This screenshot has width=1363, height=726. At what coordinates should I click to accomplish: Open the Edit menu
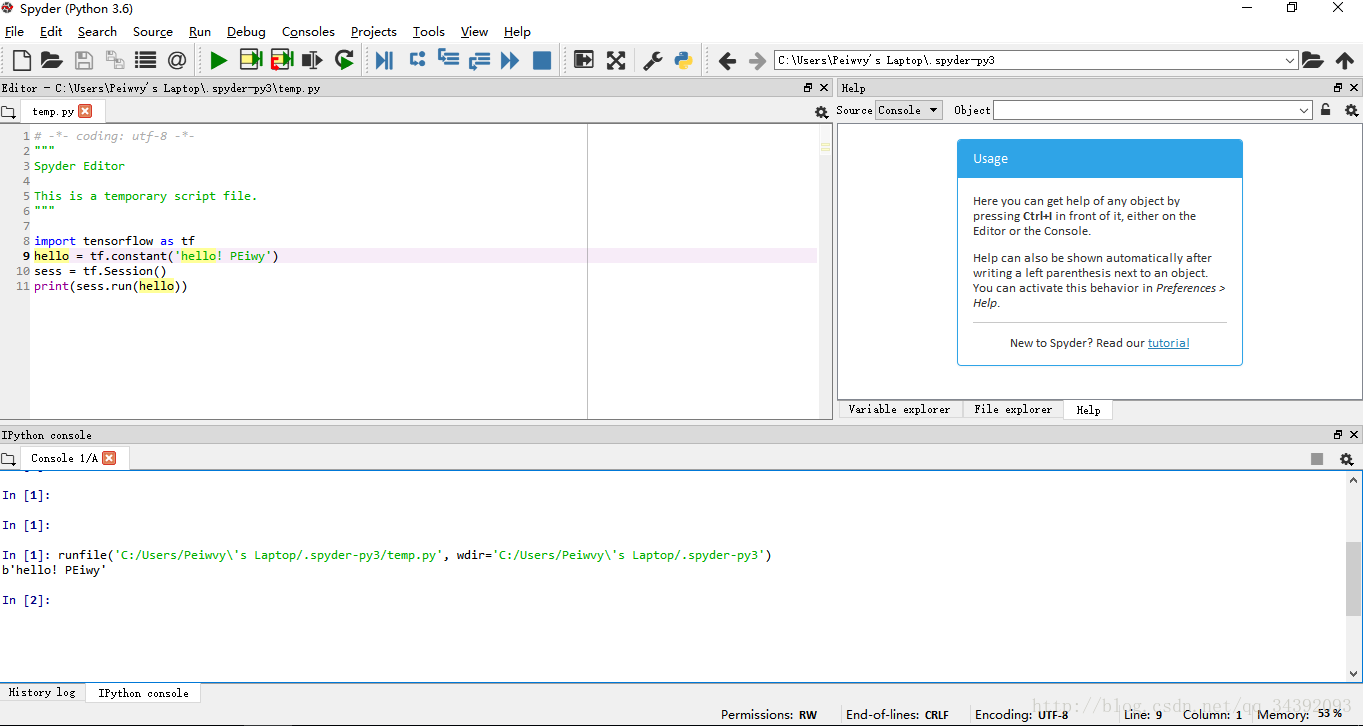(51, 32)
